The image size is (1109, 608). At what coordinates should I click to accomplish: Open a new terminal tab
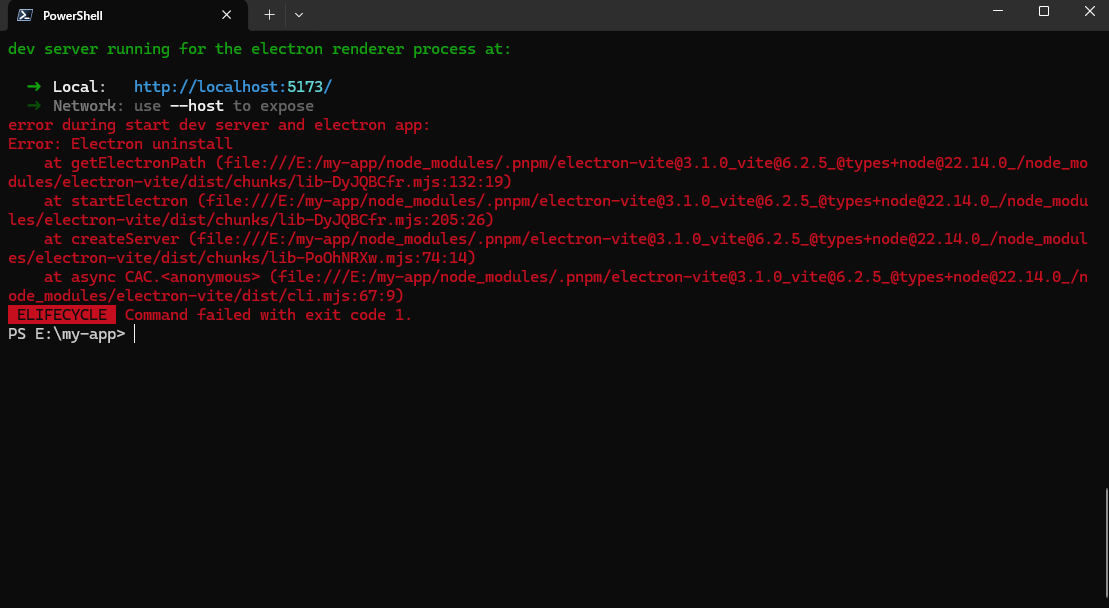click(269, 15)
